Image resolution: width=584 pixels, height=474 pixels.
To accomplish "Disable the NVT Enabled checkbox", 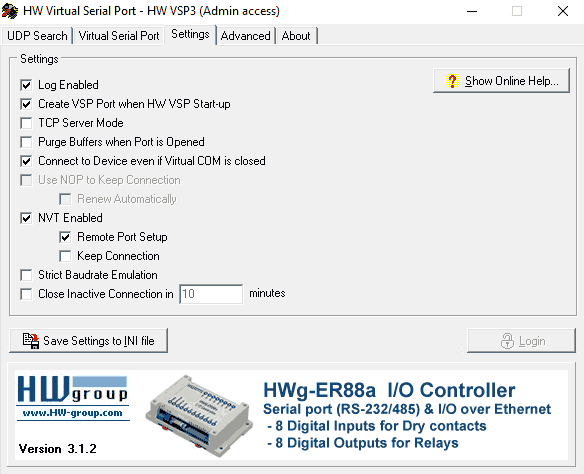I will (26, 218).
